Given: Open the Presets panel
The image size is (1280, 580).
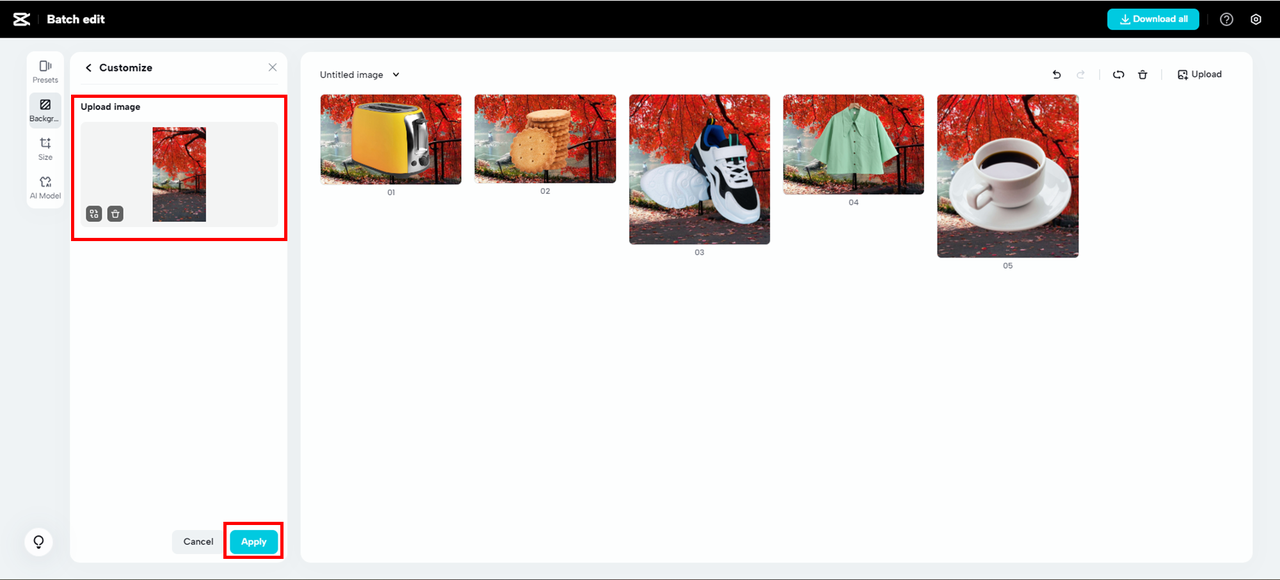Looking at the screenshot, I should pos(45,72).
